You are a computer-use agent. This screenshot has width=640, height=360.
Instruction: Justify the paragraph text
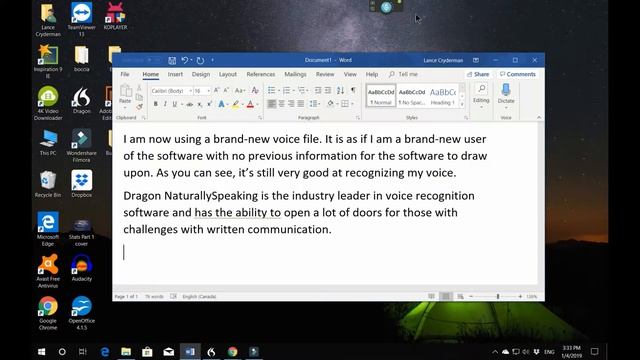tap(301, 104)
